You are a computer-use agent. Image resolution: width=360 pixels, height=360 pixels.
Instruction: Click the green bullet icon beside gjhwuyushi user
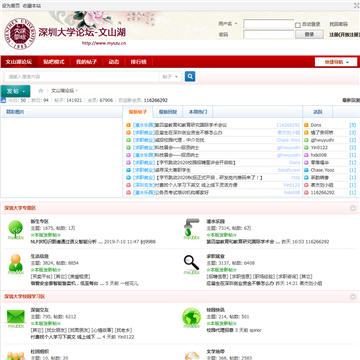click(307, 140)
